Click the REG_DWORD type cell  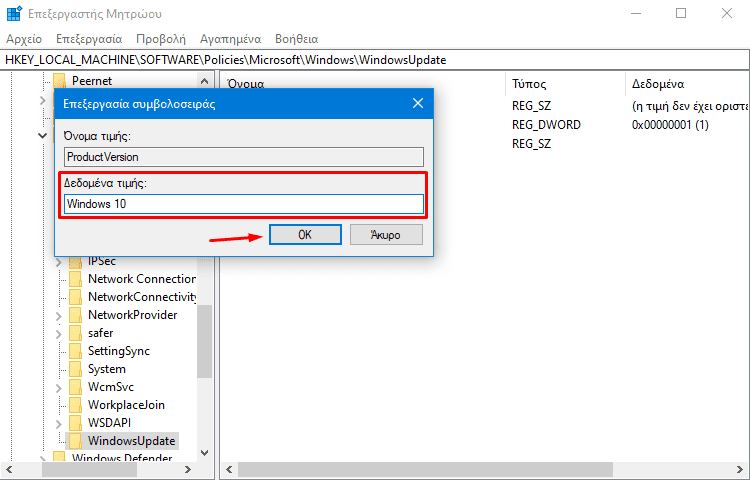click(546, 125)
